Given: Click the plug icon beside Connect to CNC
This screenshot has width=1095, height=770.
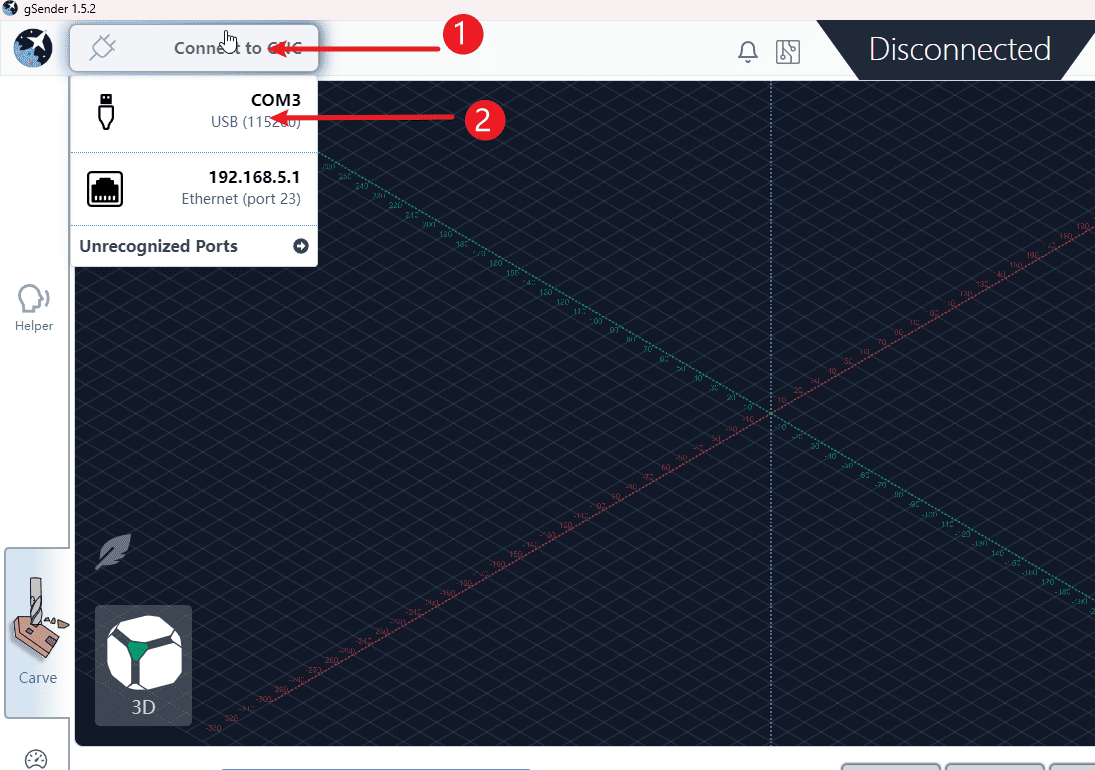Looking at the screenshot, I should (x=103, y=48).
